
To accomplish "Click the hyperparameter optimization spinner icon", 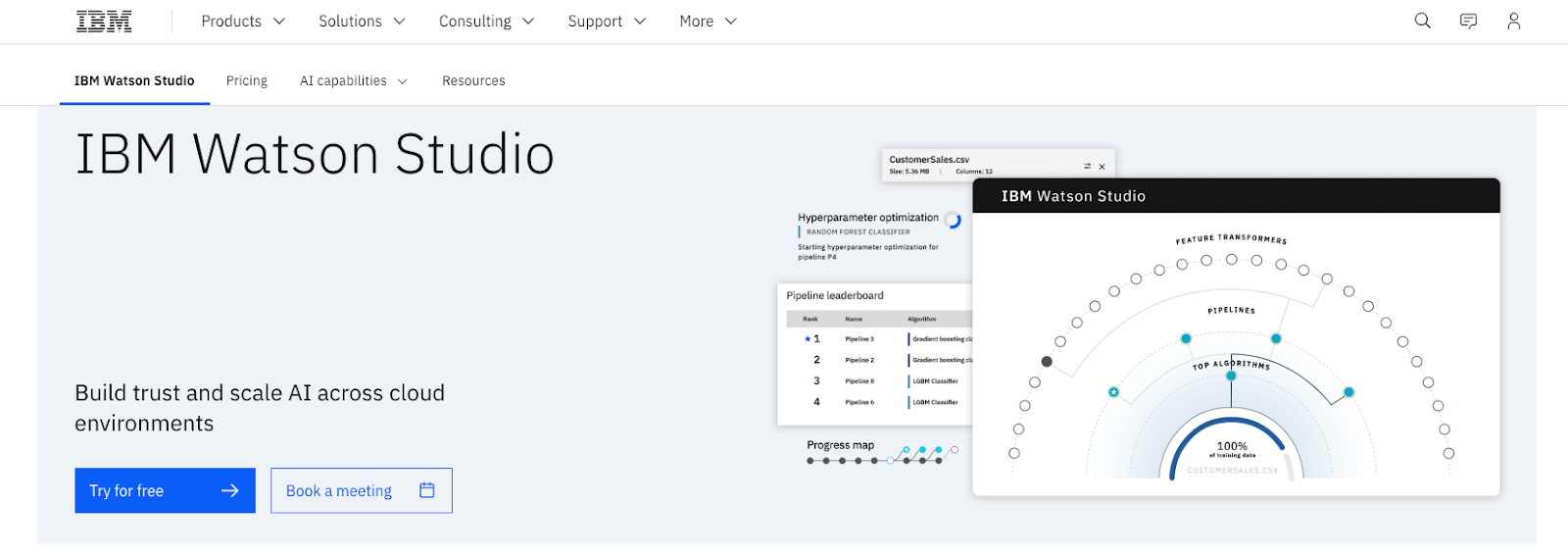I will (x=953, y=221).
